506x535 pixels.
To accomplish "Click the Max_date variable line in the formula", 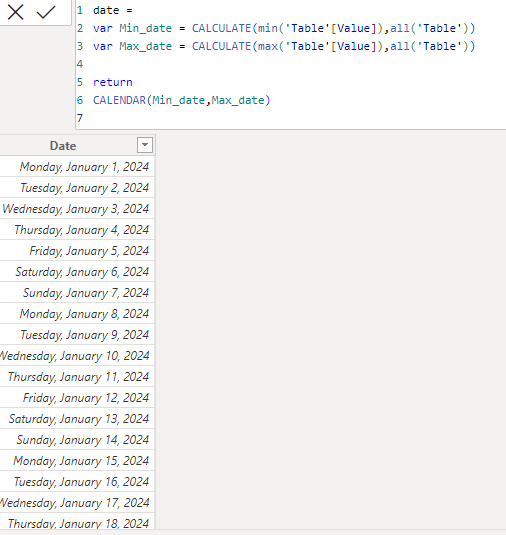I will click(284, 46).
